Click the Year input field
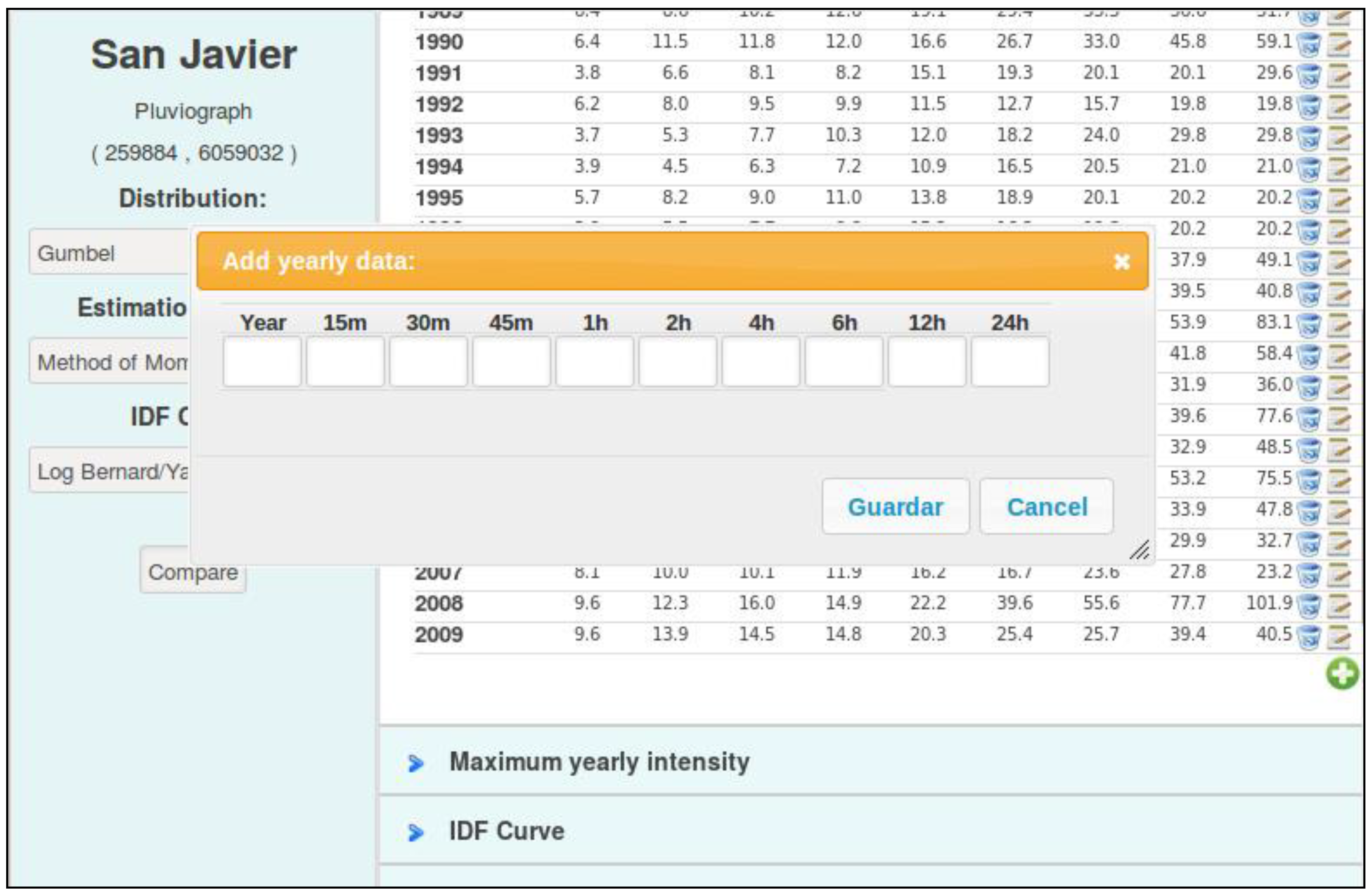This screenshot has width=1372, height=896. [x=262, y=362]
